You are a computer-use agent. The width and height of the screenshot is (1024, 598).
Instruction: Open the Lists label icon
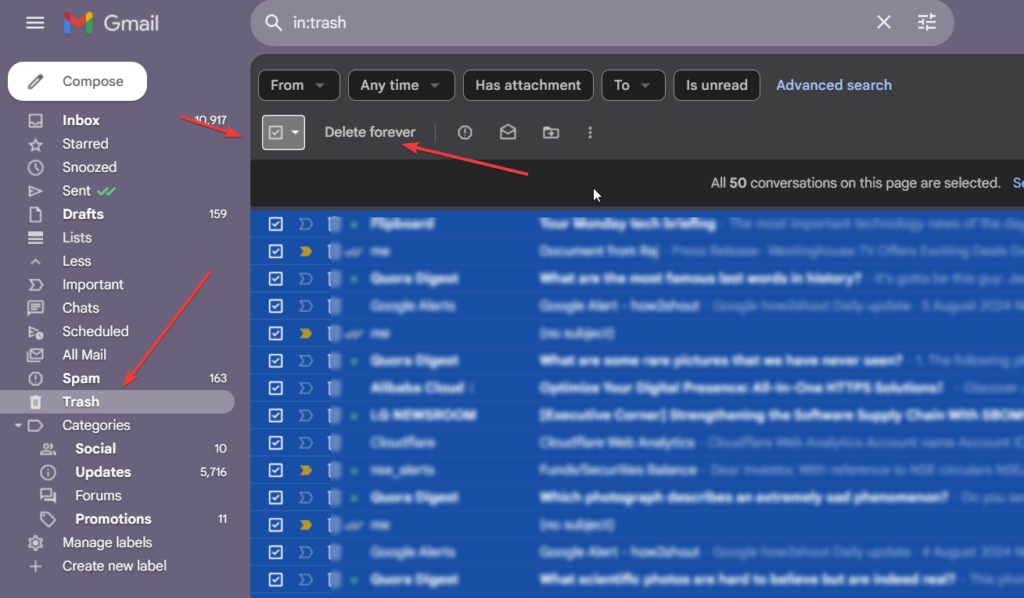(35, 238)
